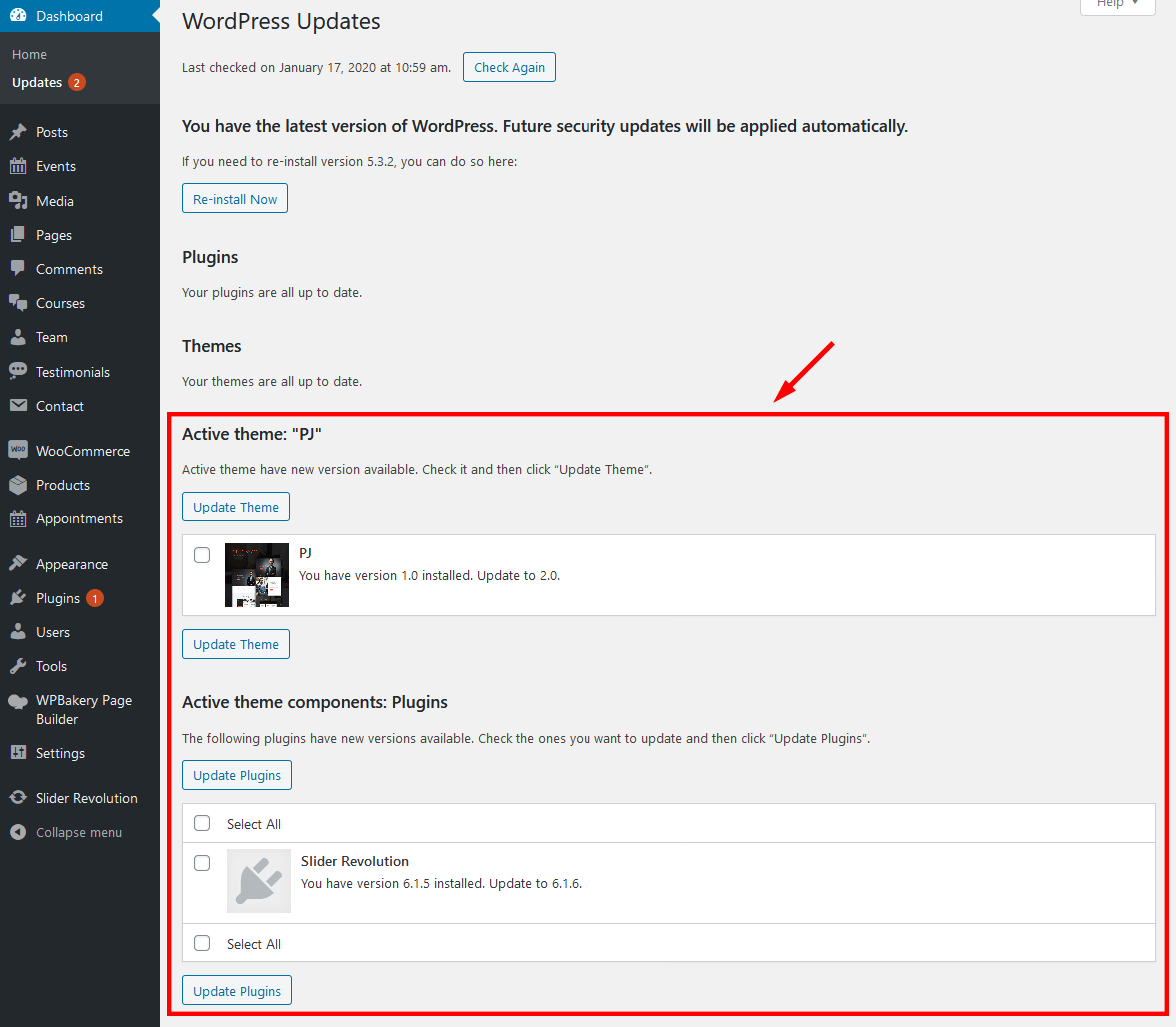Screen dimensions: 1176x1027
Task: Click the Appointments calendar icon
Action: pyautogui.click(x=18, y=518)
